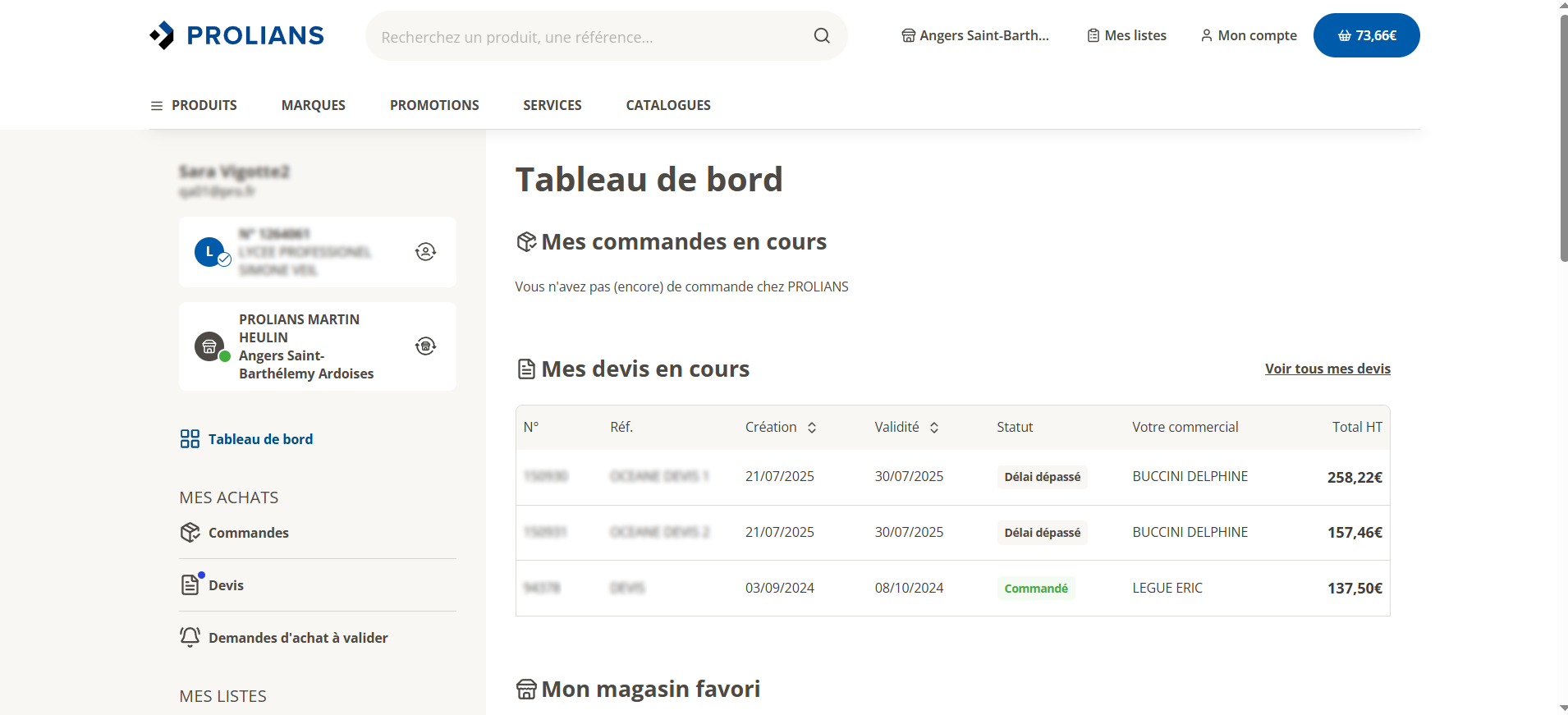Click the switch account icon
The height and width of the screenshot is (715, 1568).
425,252
